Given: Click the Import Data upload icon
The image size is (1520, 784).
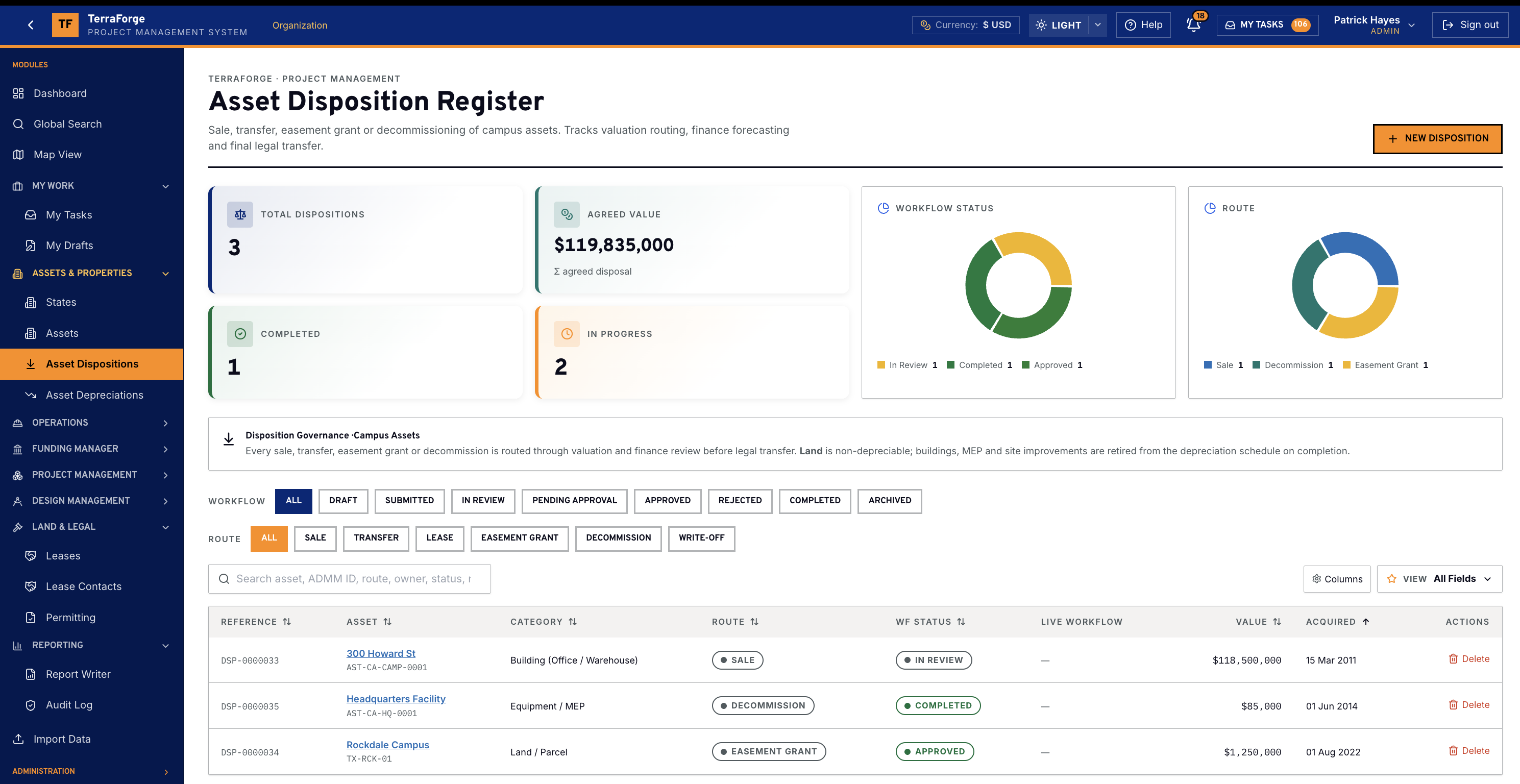Looking at the screenshot, I should [x=18, y=739].
